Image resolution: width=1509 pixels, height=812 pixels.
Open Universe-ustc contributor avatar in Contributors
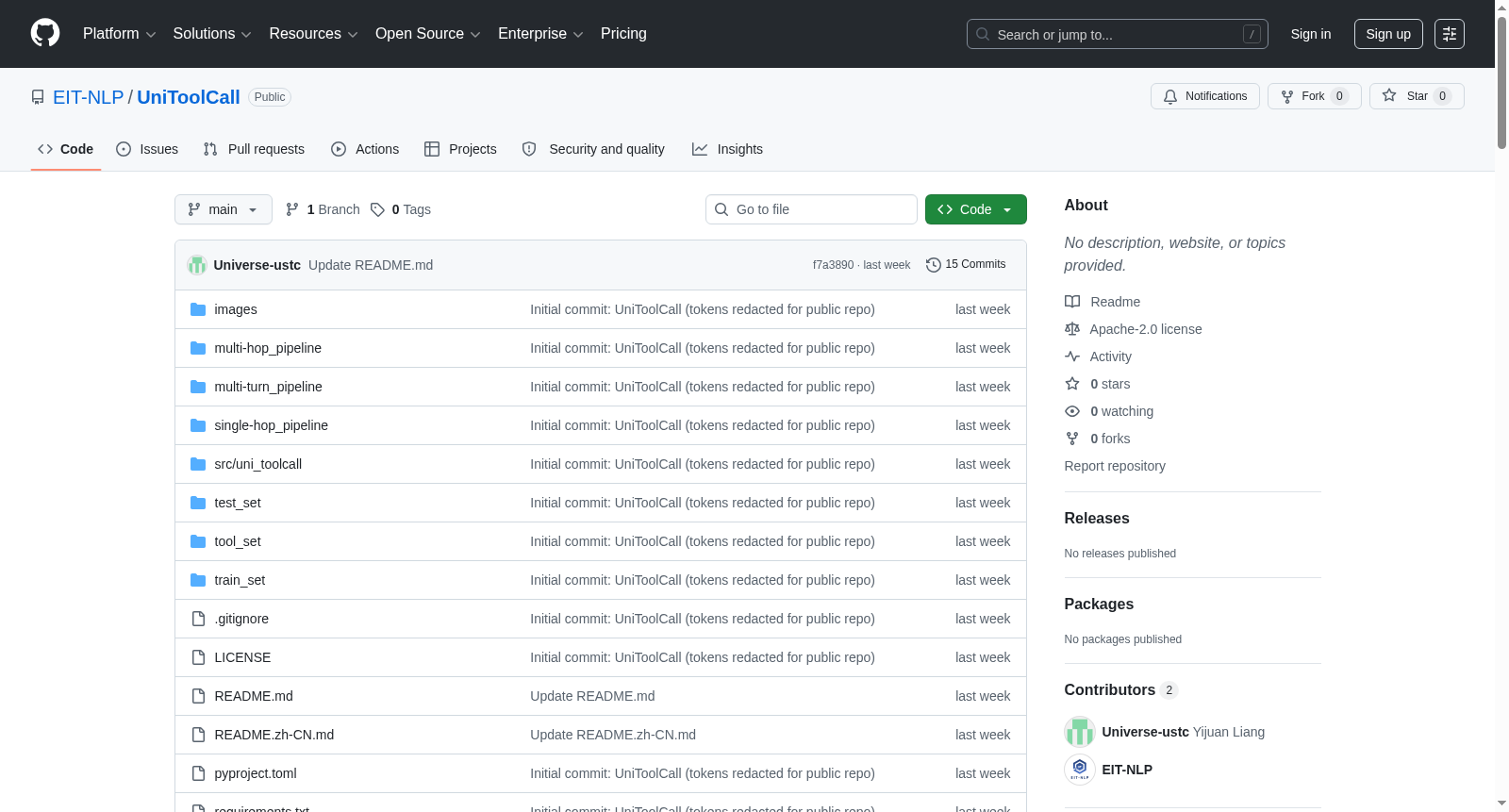click(x=1080, y=732)
